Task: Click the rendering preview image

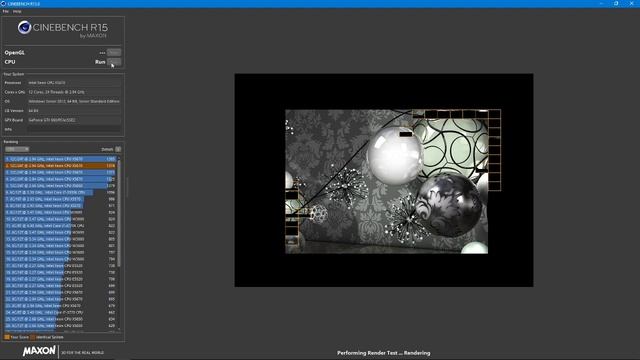Action: [x=384, y=180]
